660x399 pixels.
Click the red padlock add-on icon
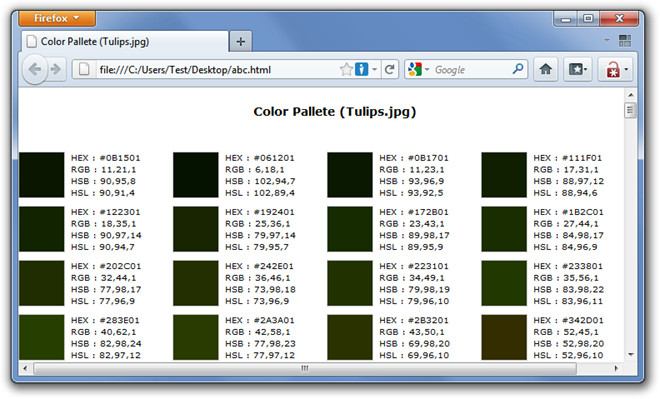(612, 69)
